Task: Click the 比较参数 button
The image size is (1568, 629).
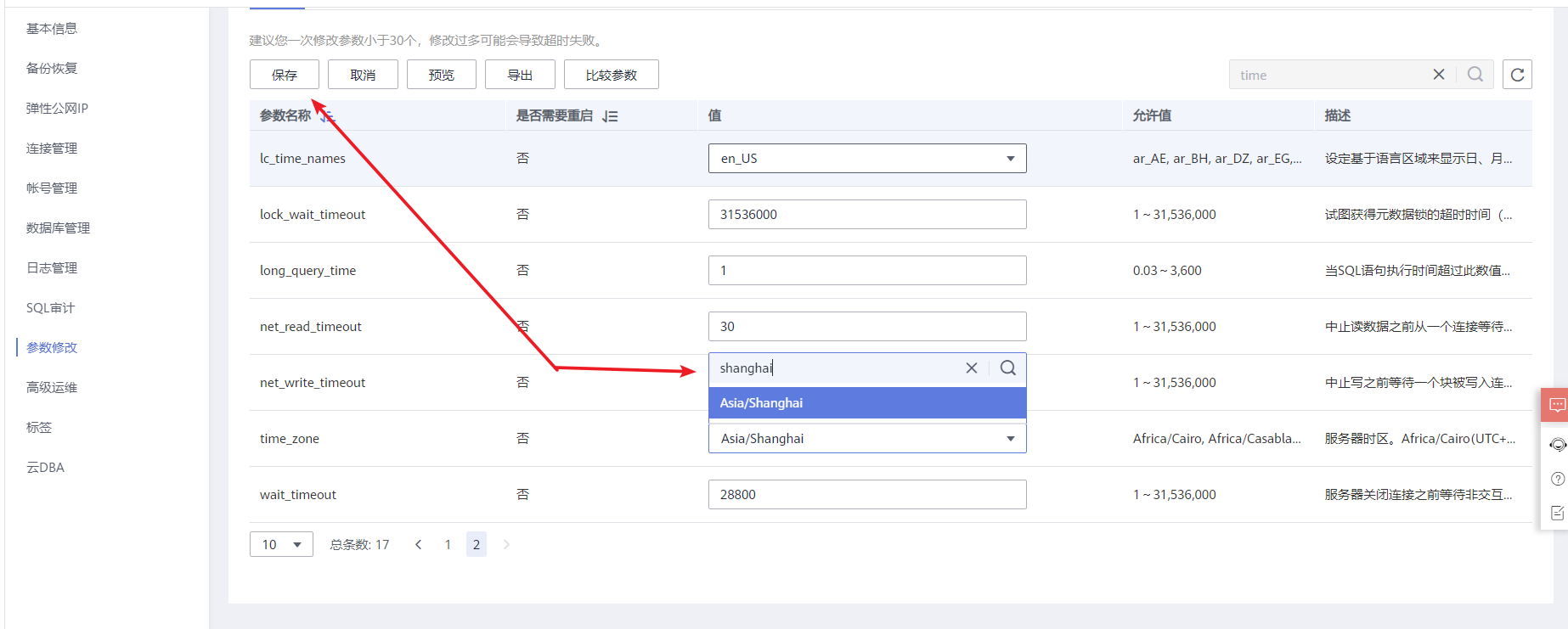Action: coord(611,75)
